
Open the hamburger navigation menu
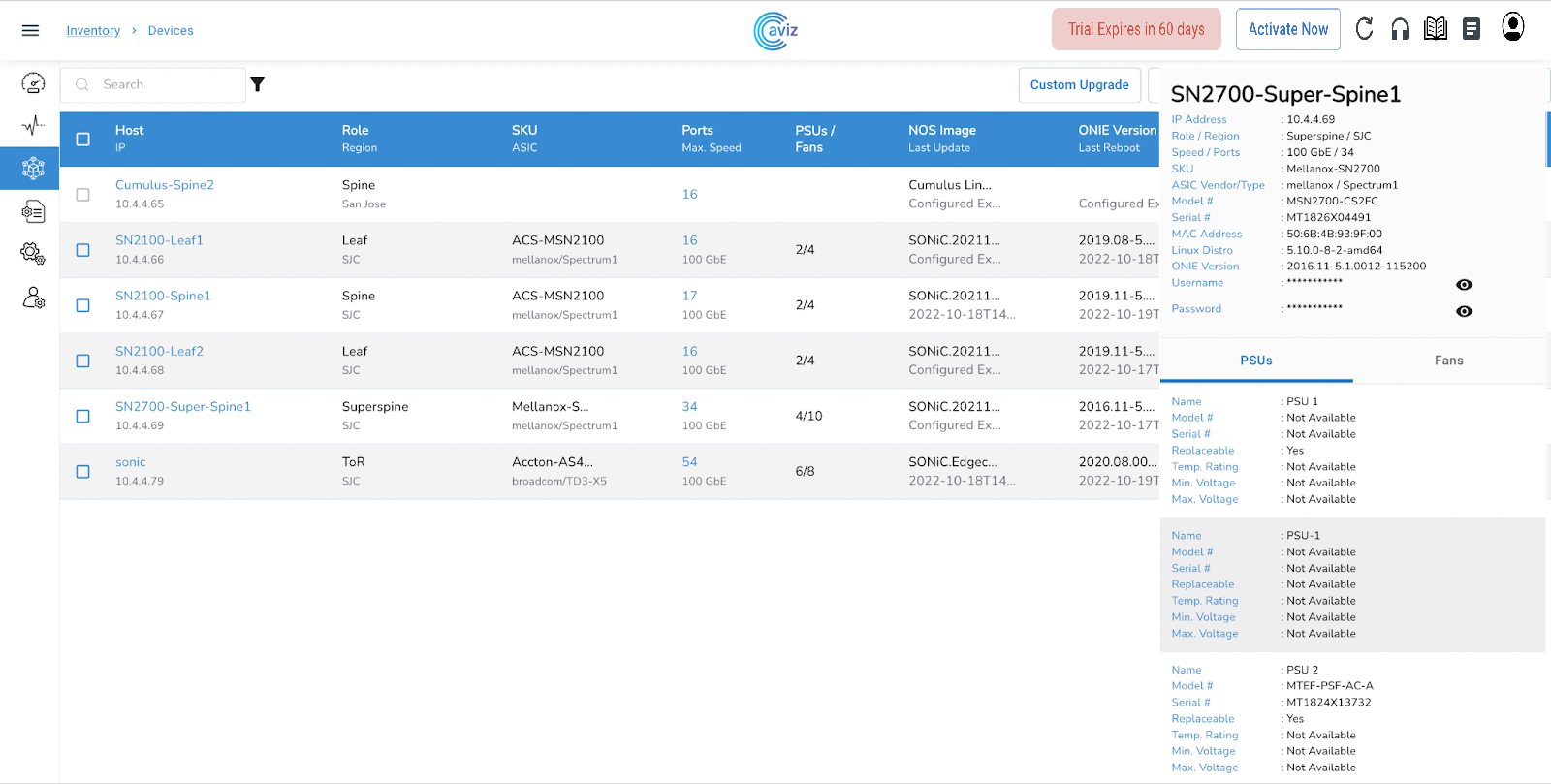[30, 30]
